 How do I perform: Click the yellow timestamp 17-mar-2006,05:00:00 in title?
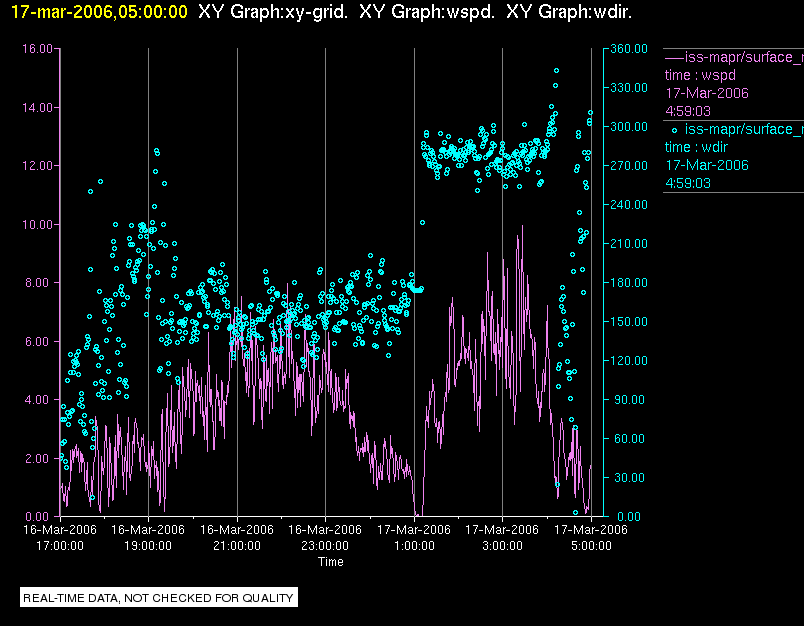pos(94,12)
